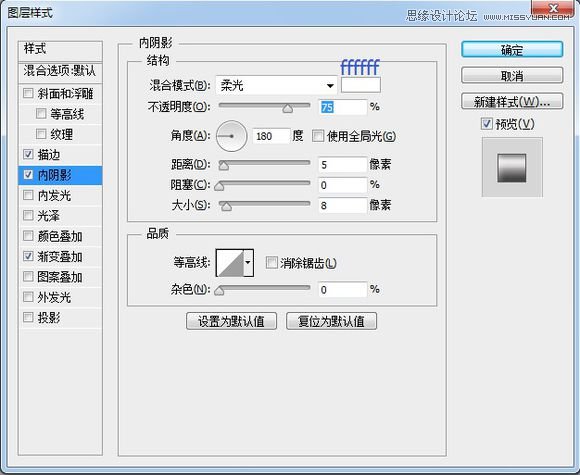The width and height of the screenshot is (580, 475).
Task: Enable the 颜色叠加 checkbox
Action: point(28,235)
